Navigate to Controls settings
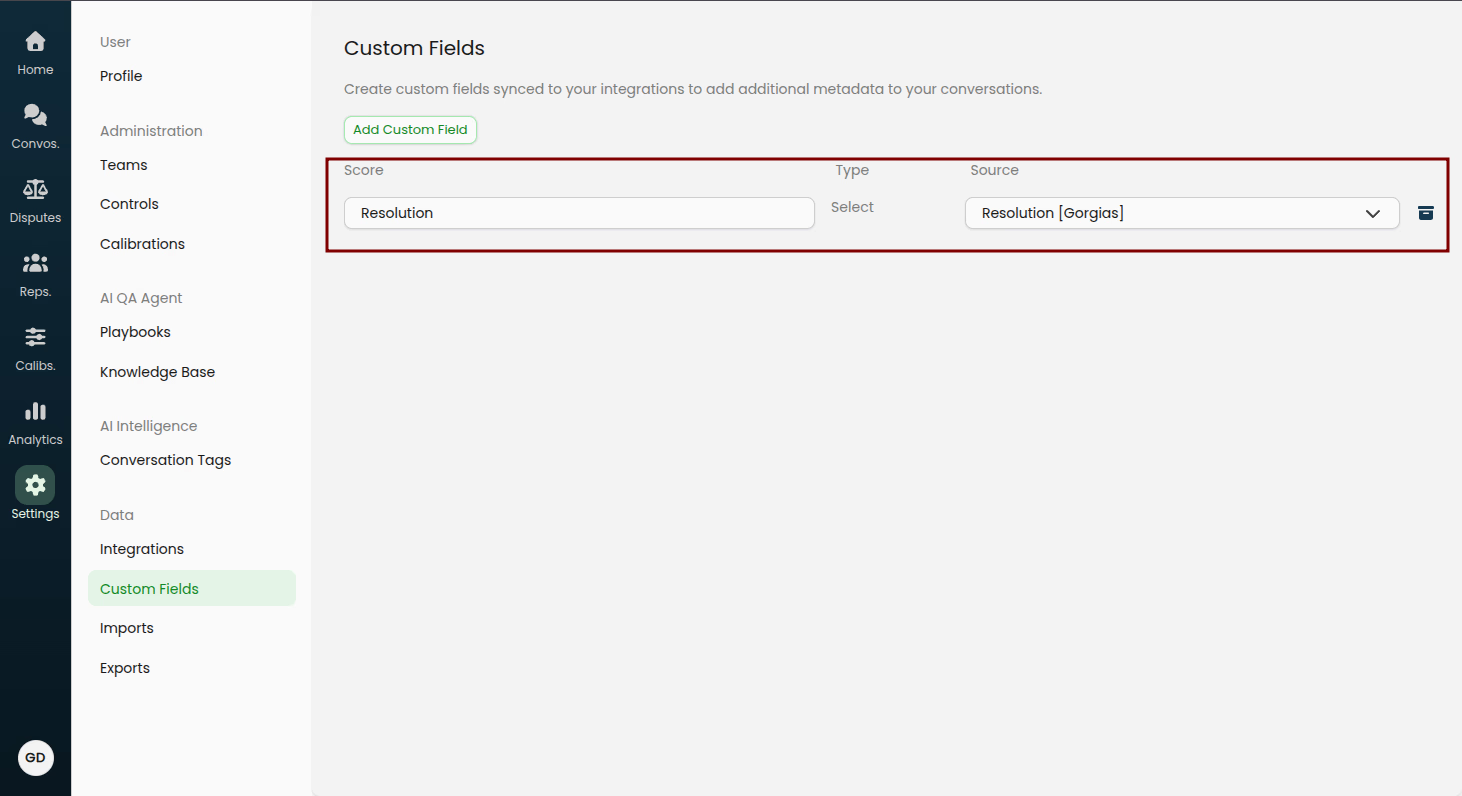Viewport: 1462px width, 796px height. [x=129, y=204]
